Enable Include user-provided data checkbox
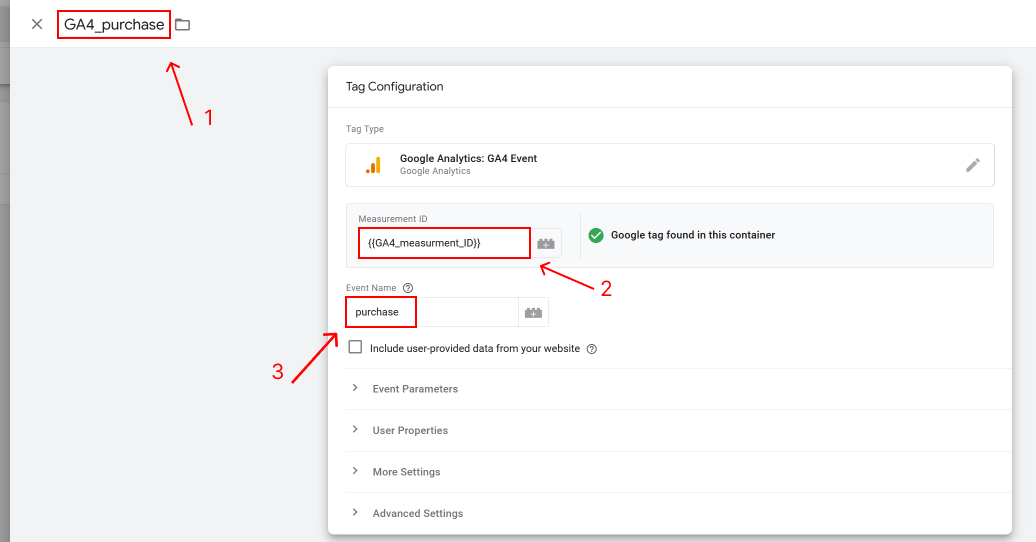Image resolution: width=1036 pixels, height=542 pixels. pyautogui.click(x=355, y=347)
